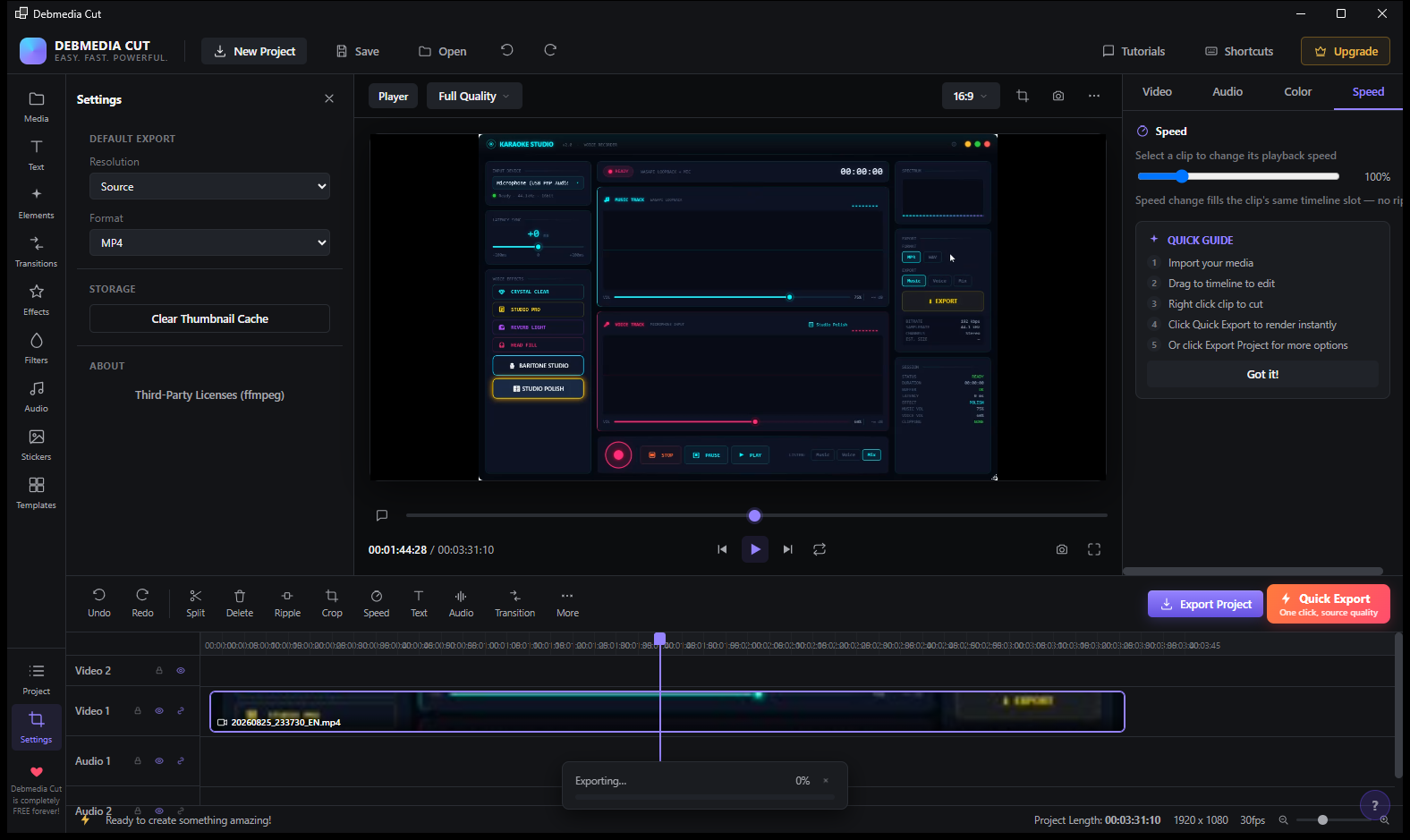Screen dimensions: 1410x840
Task: Select the Player tab
Action: tap(393, 96)
